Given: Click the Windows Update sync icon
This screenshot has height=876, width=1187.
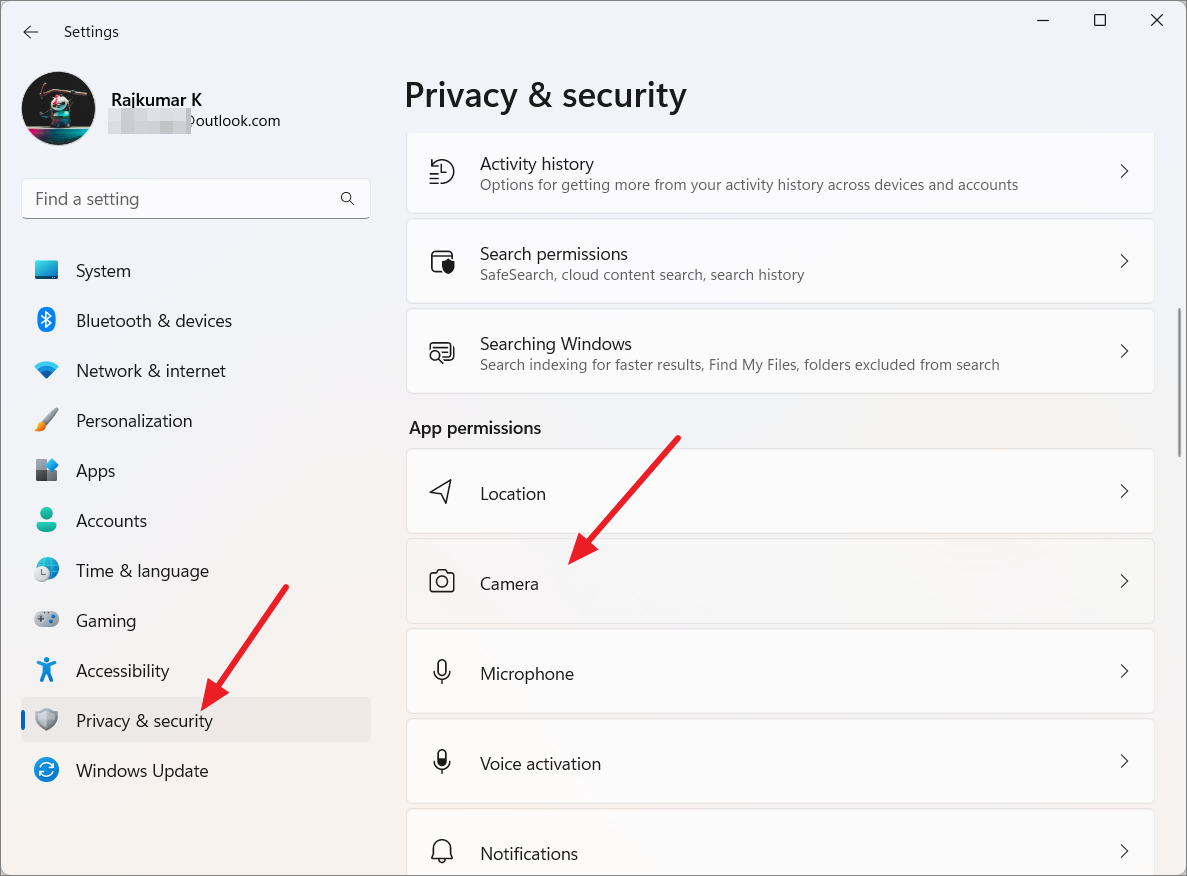Looking at the screenshot, I should 46,771.
